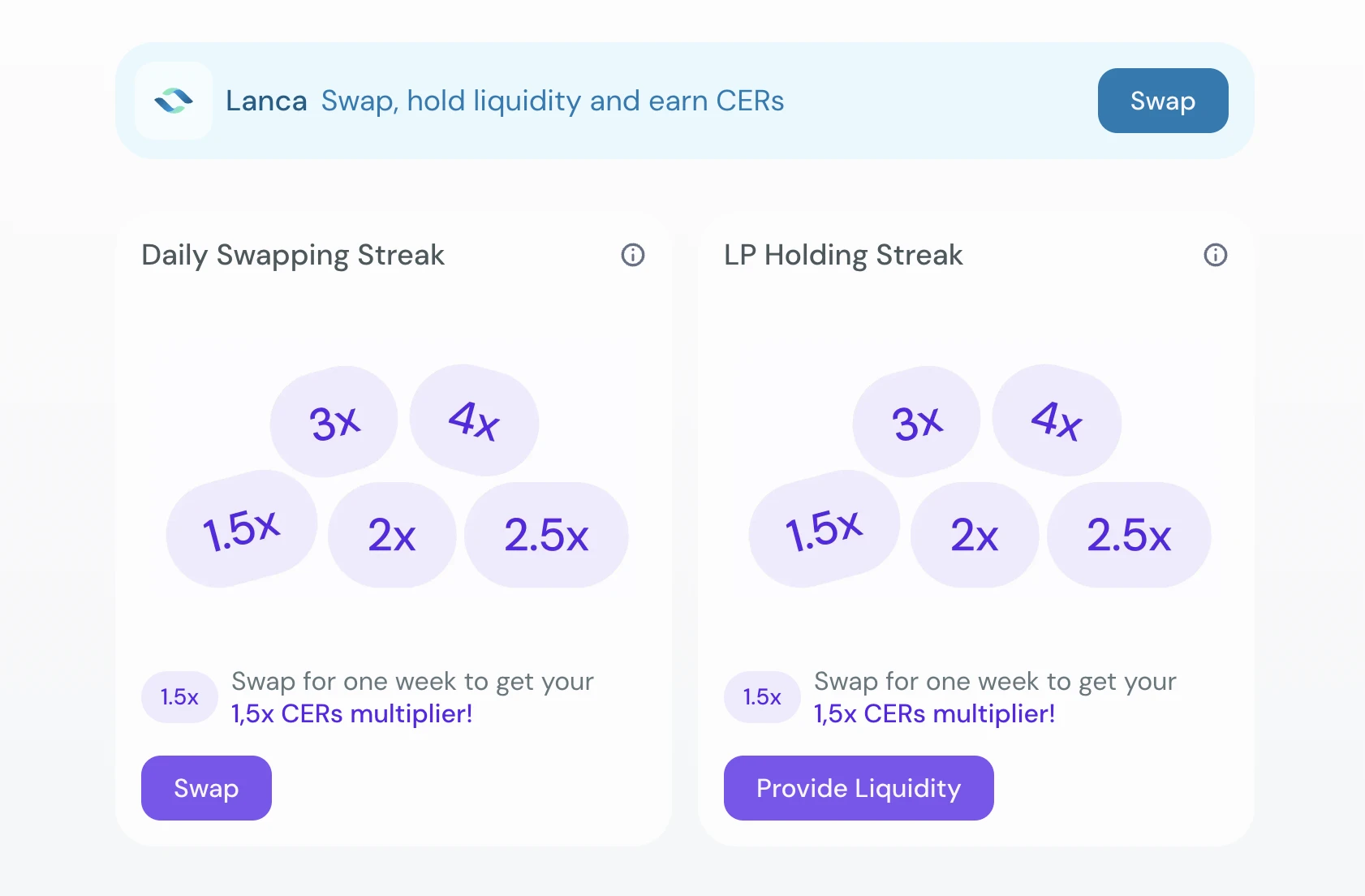The width and height of the screenshot is (1365, 896).
Task: Click the 2.5x bubble in Daily Swapping Streak
Action: (546, 535)
